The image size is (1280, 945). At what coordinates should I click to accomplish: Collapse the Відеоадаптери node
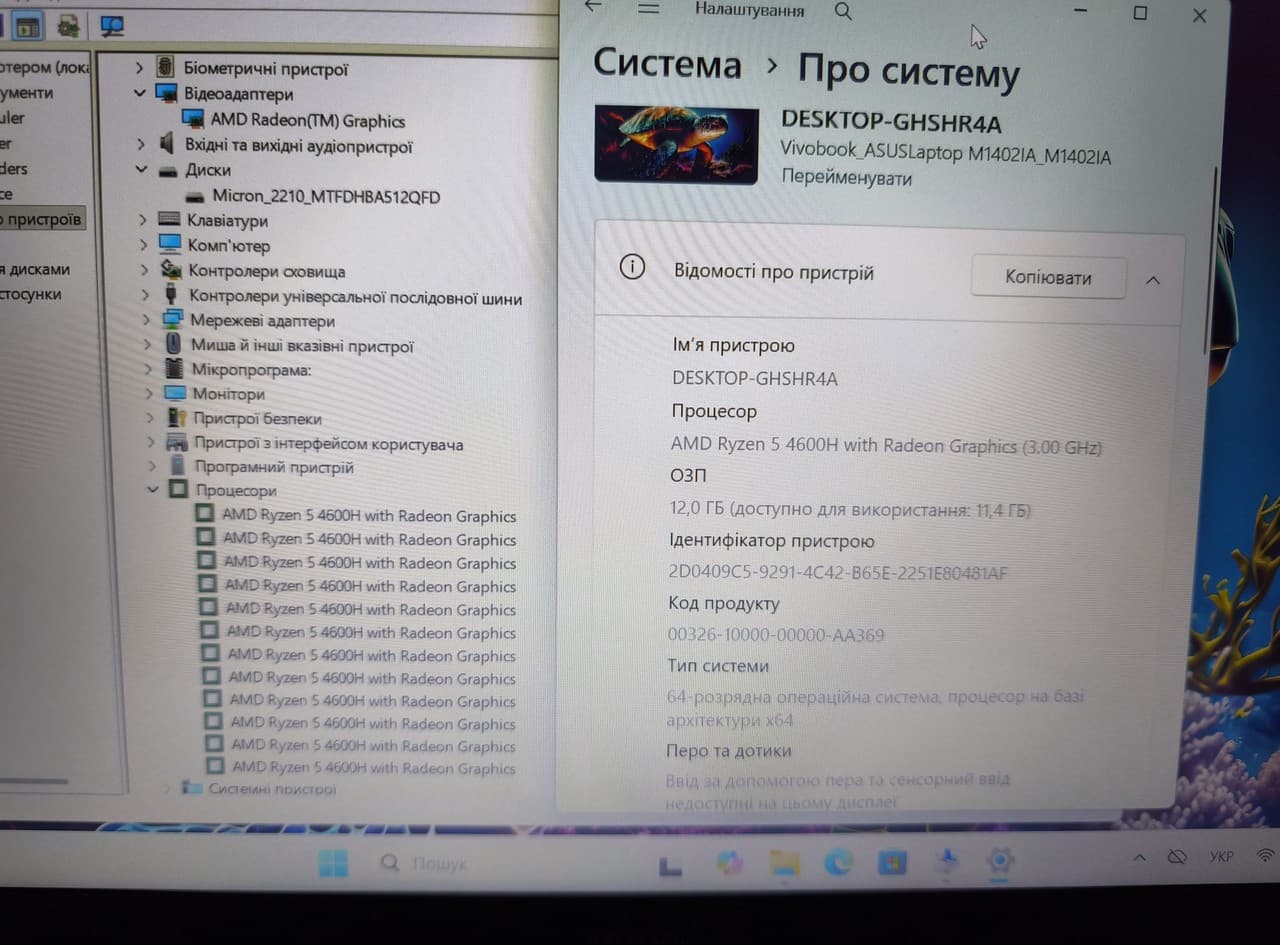click(x=139, y=93)
